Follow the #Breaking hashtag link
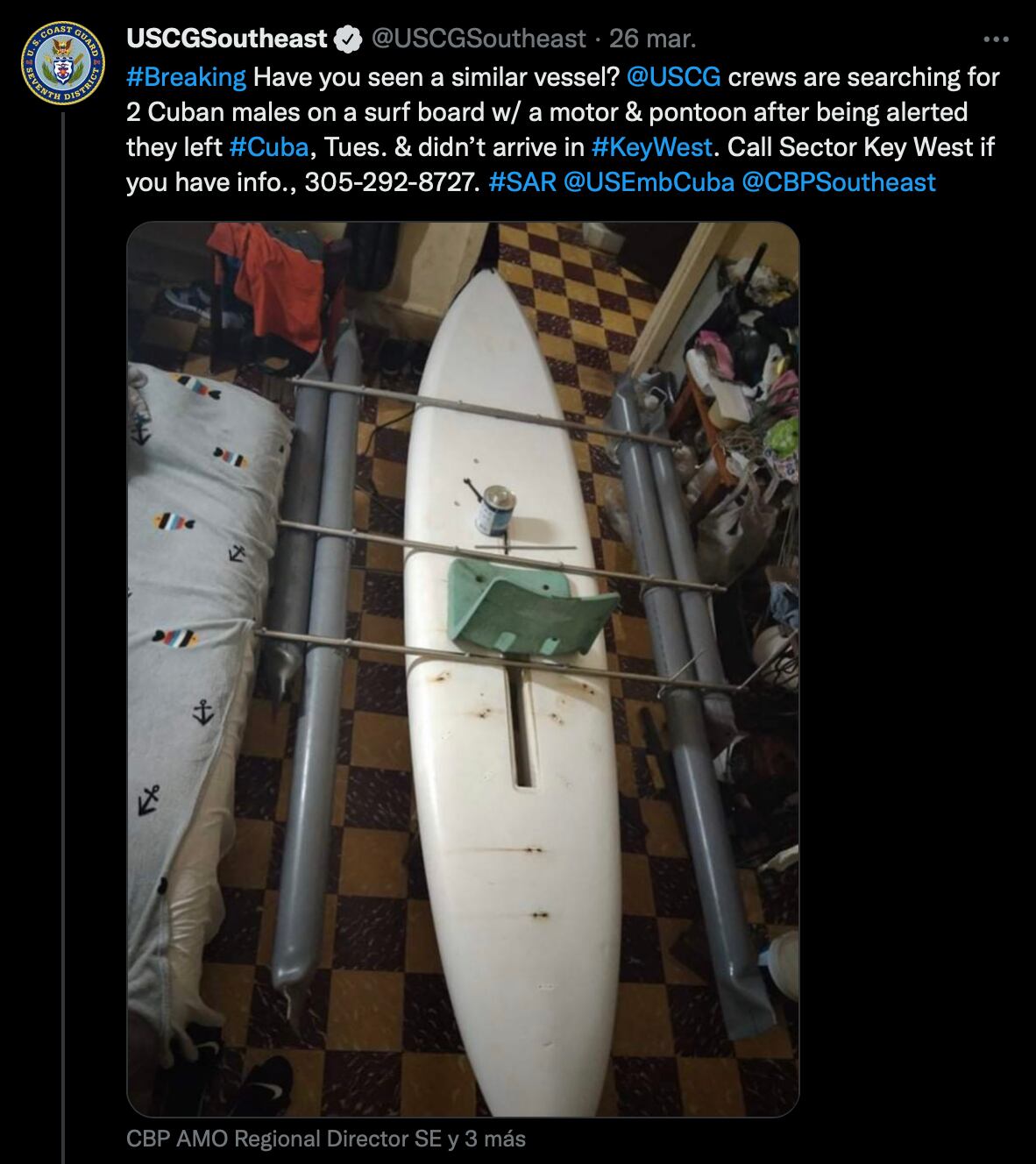Image resolution: width=1036 pixels, height=1164 pixels. tap(186, 77)
